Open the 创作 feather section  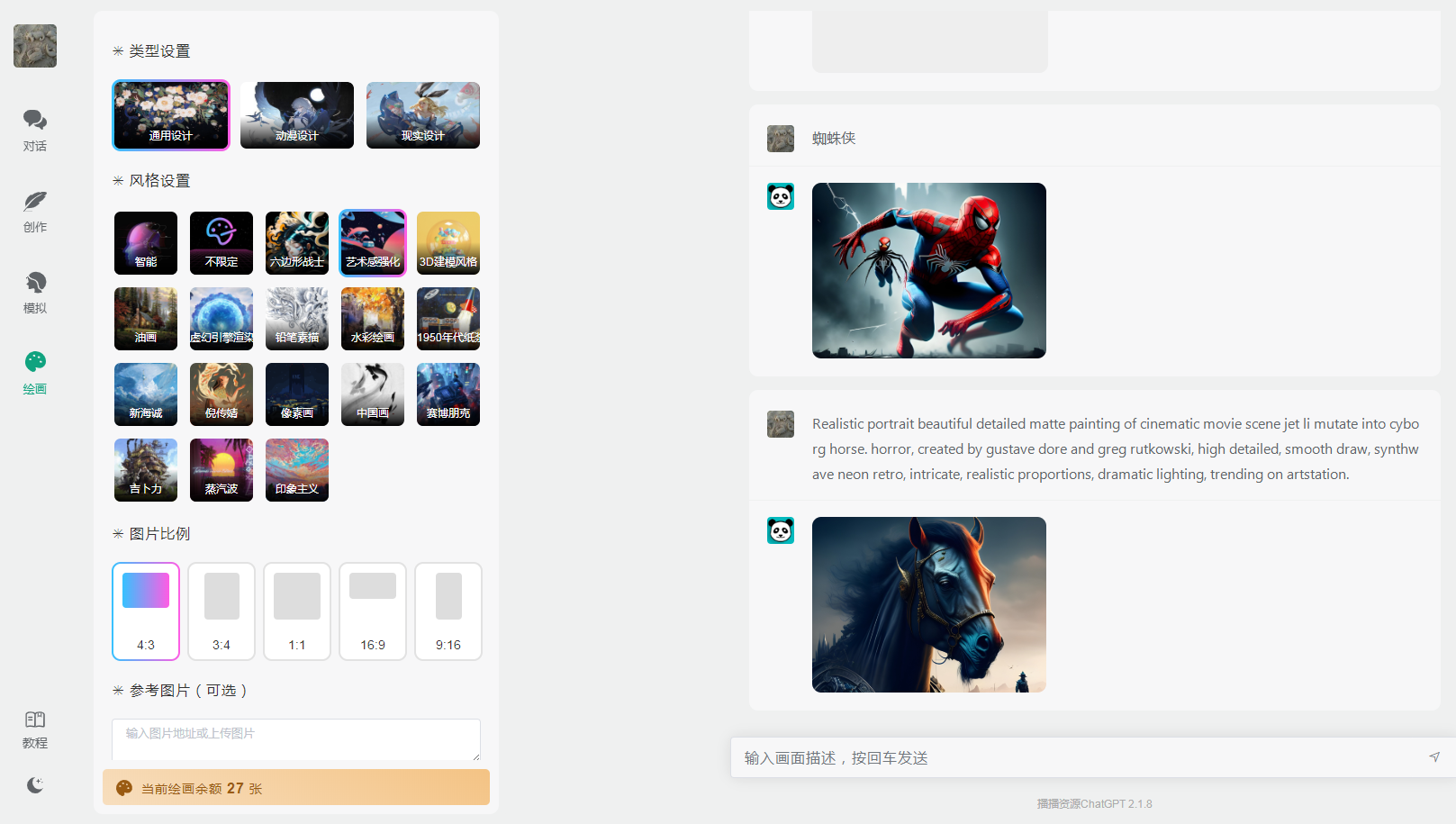point(35,211)
